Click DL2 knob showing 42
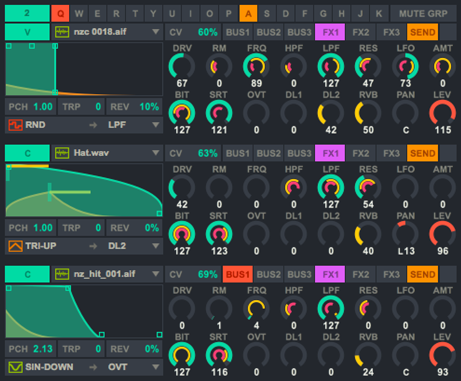 [331, 113]
